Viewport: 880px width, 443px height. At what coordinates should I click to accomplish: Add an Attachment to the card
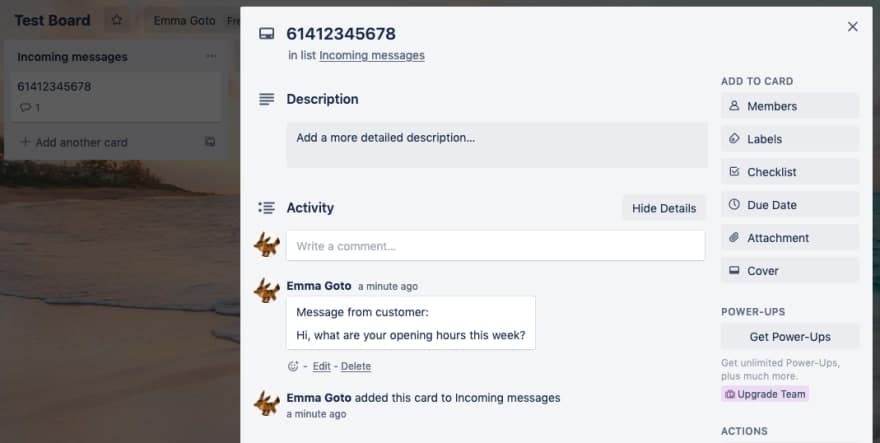[789, 238]
